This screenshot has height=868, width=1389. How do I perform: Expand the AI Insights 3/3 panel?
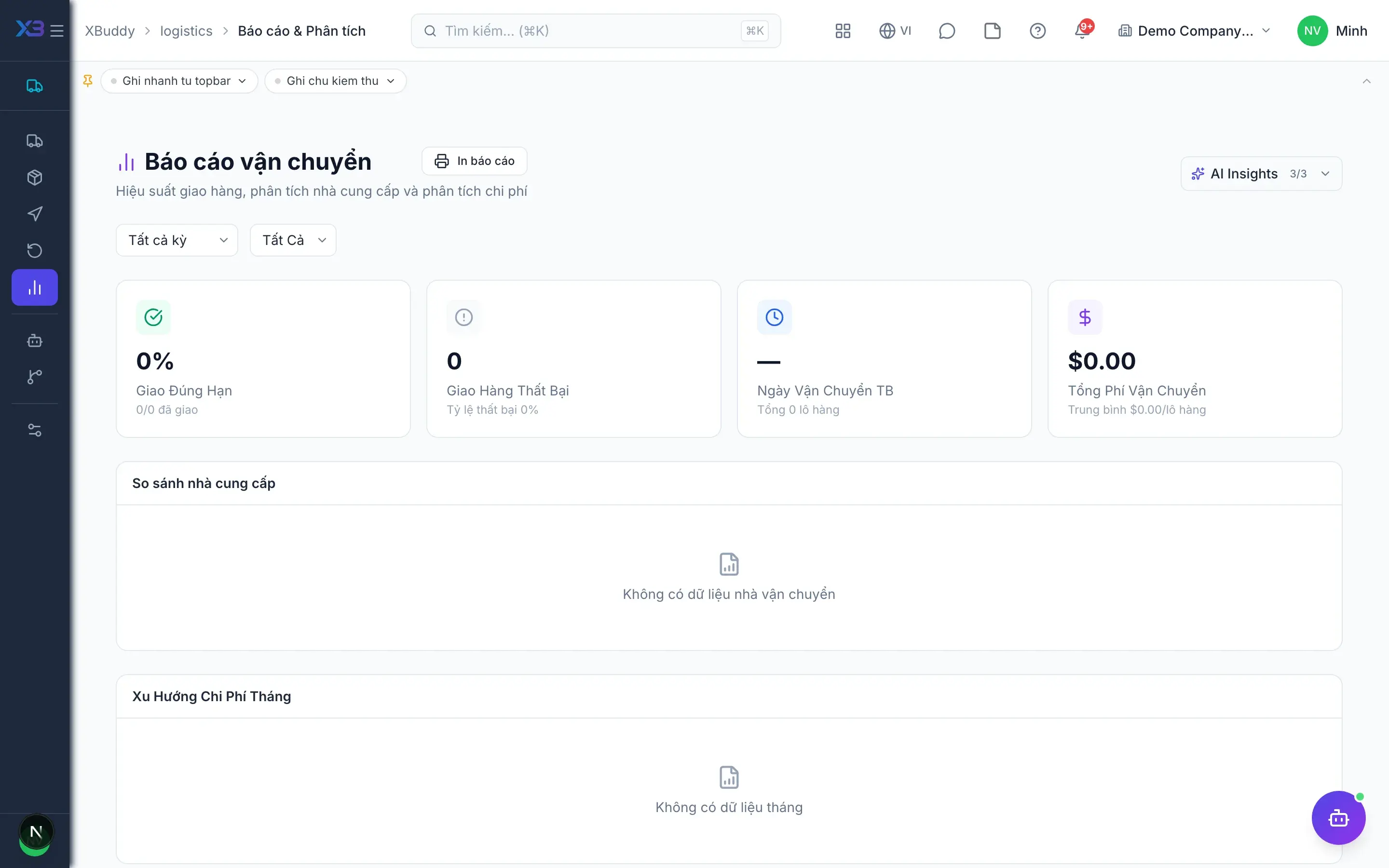[1261, 174]
